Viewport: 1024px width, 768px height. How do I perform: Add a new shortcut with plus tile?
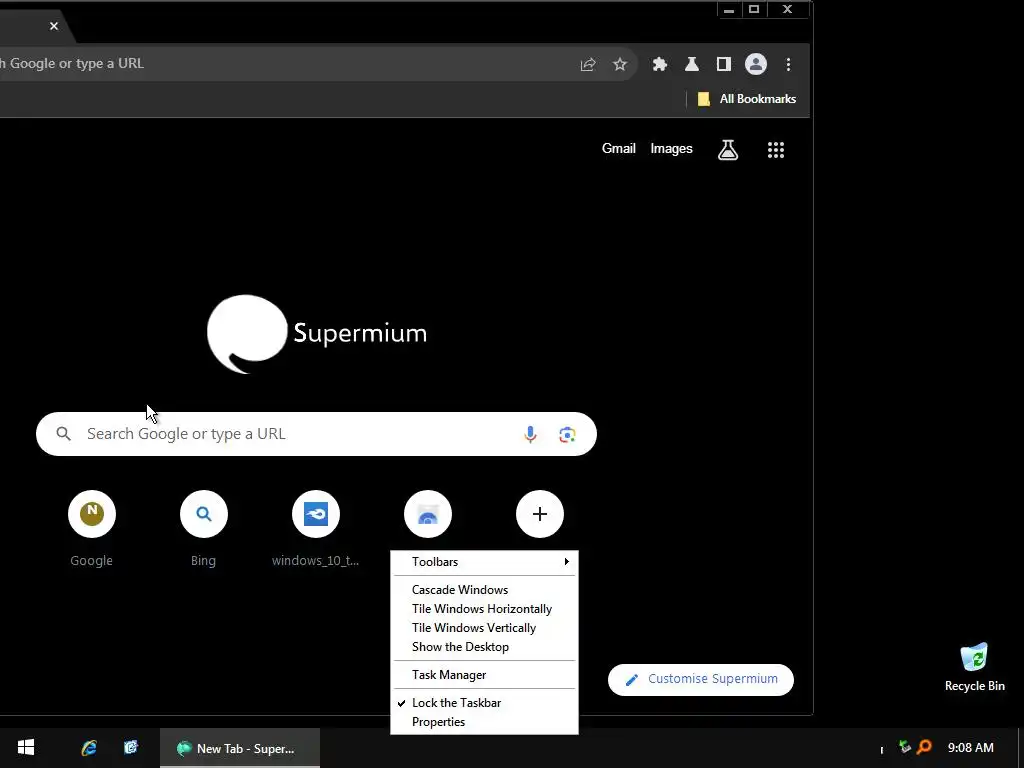click(x=539, y=515)
